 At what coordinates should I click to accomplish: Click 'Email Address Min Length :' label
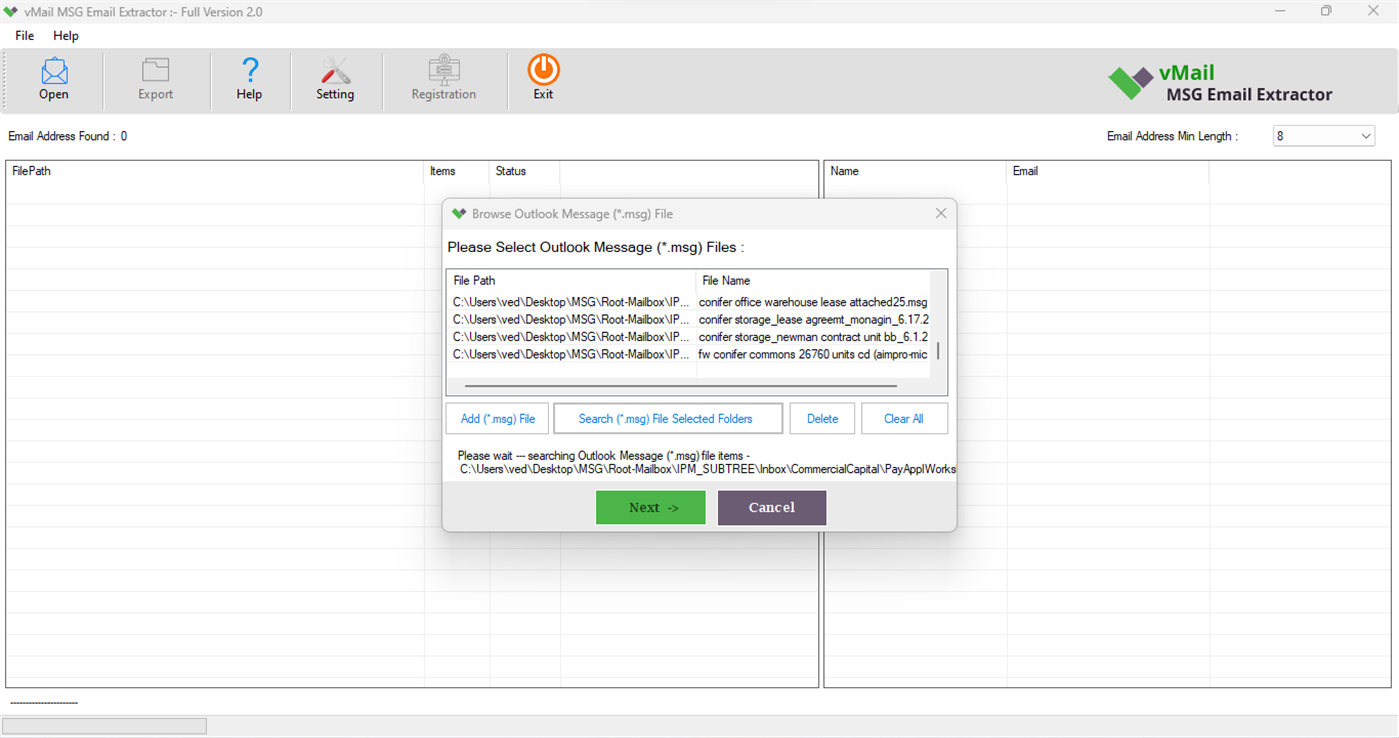(x=1172, y=136)
